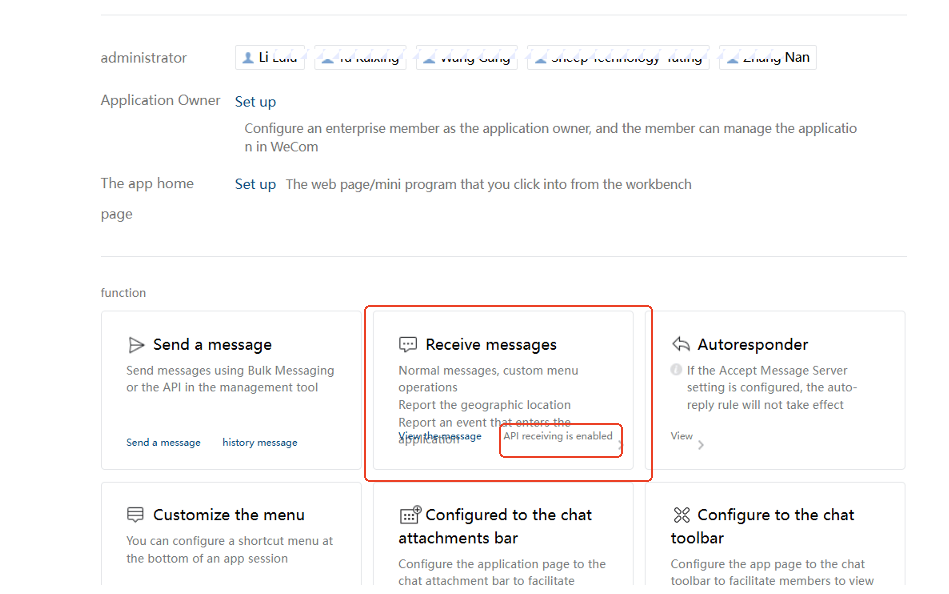Click the Autoresponder reply arrow icon
The height and width of the screenshot is (594, 949).
click(x=681, y=345)
